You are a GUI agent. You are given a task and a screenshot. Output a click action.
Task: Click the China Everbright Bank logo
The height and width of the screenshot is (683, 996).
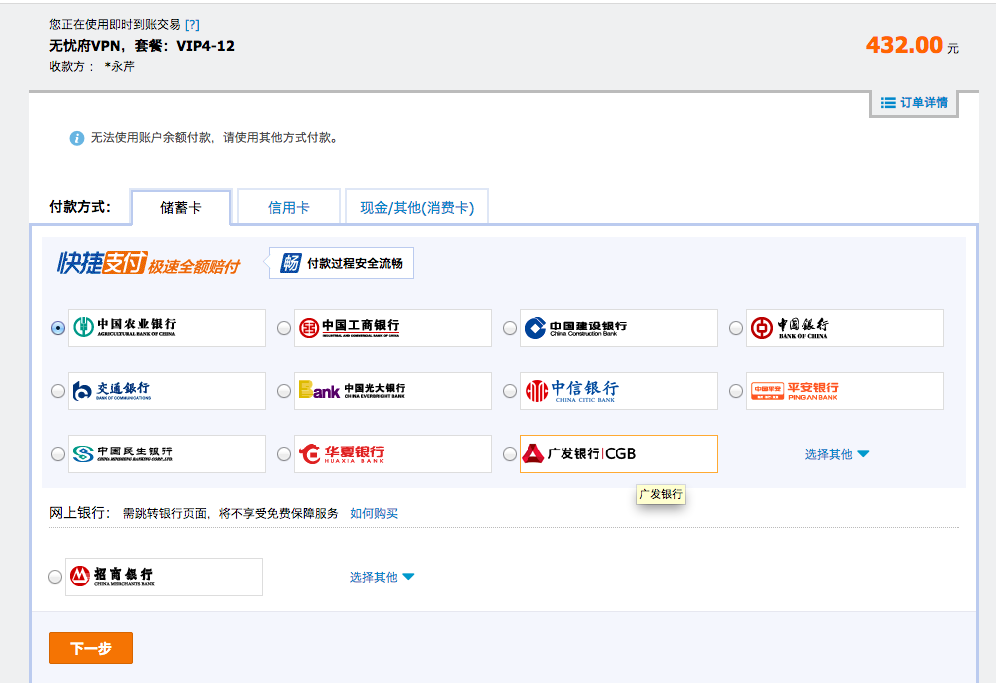(392, 391)
